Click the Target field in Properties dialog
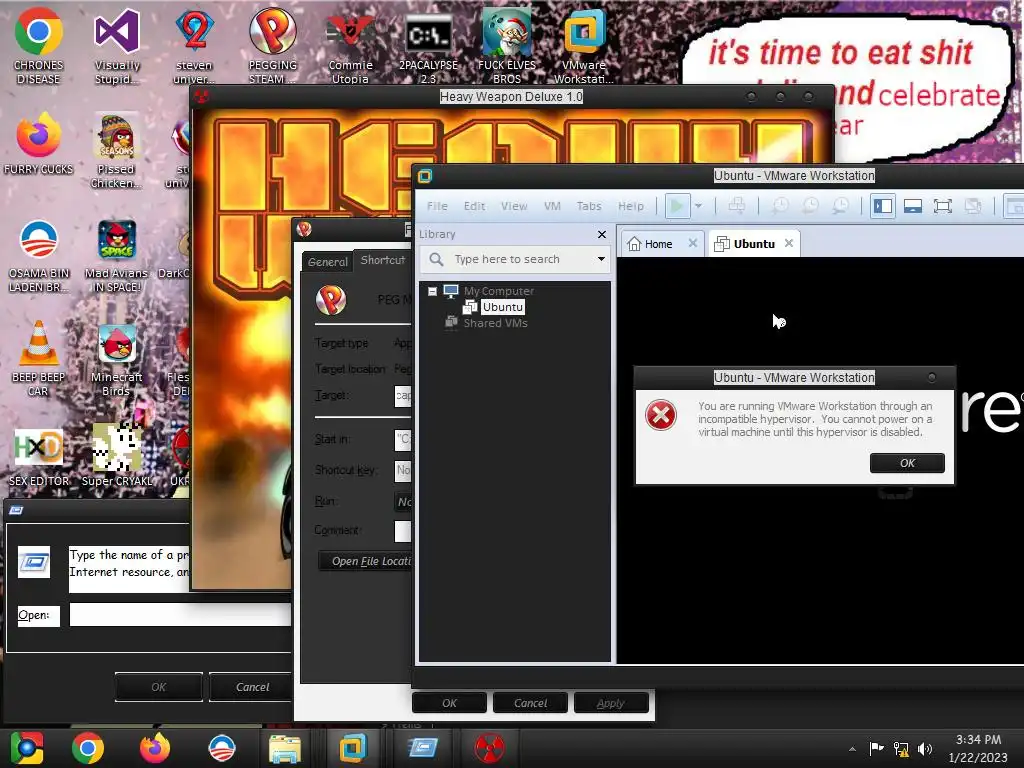The height and width of the screenshot is (768, 1024). click(403, 395)
